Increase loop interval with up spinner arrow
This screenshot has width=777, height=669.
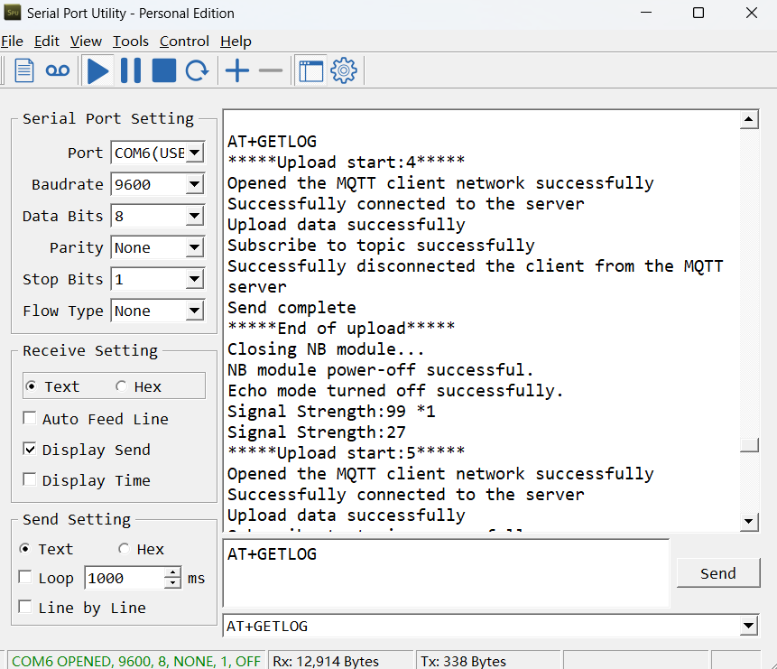172,573
